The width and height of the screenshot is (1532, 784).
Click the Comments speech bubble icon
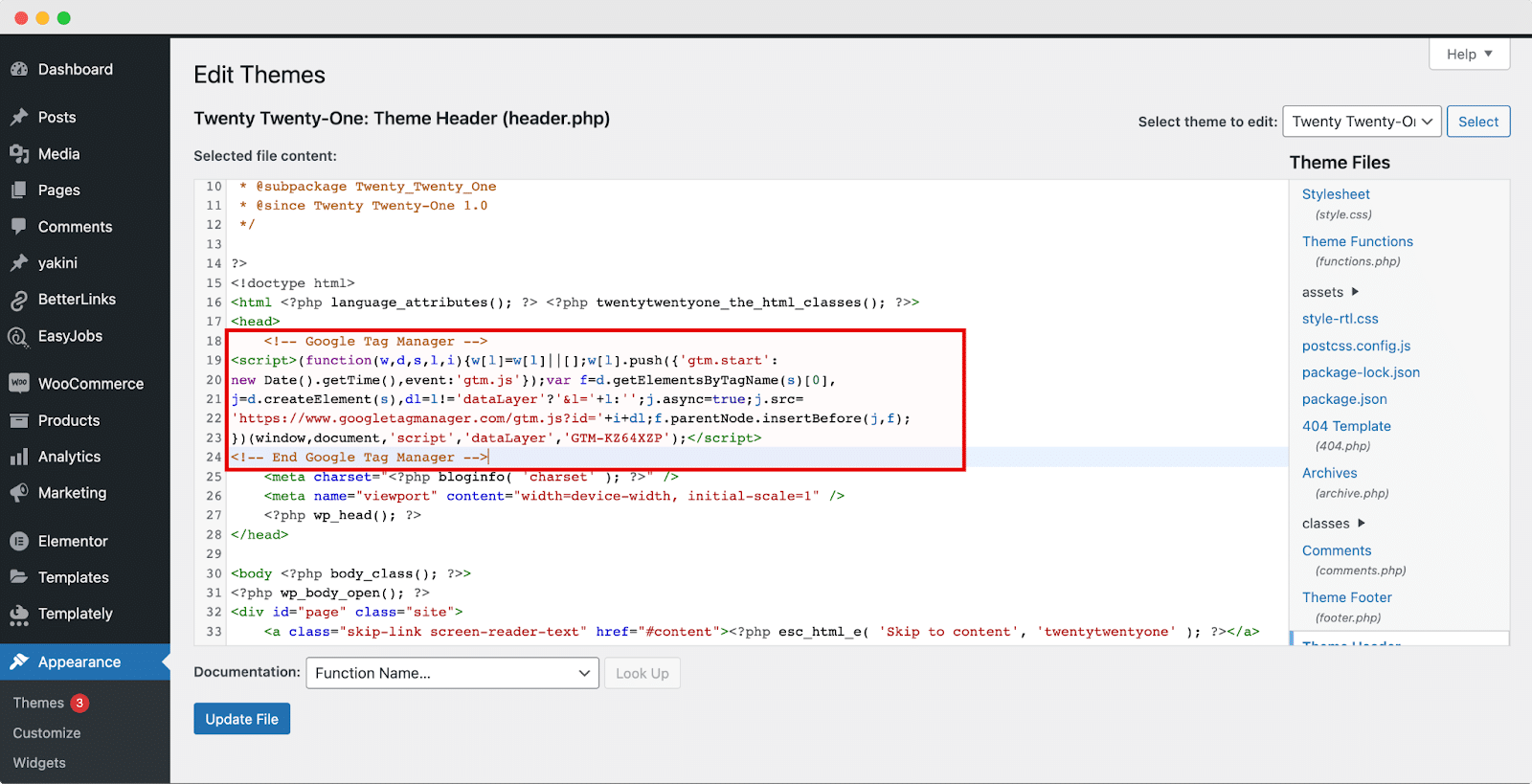click(x=19, y=227)
